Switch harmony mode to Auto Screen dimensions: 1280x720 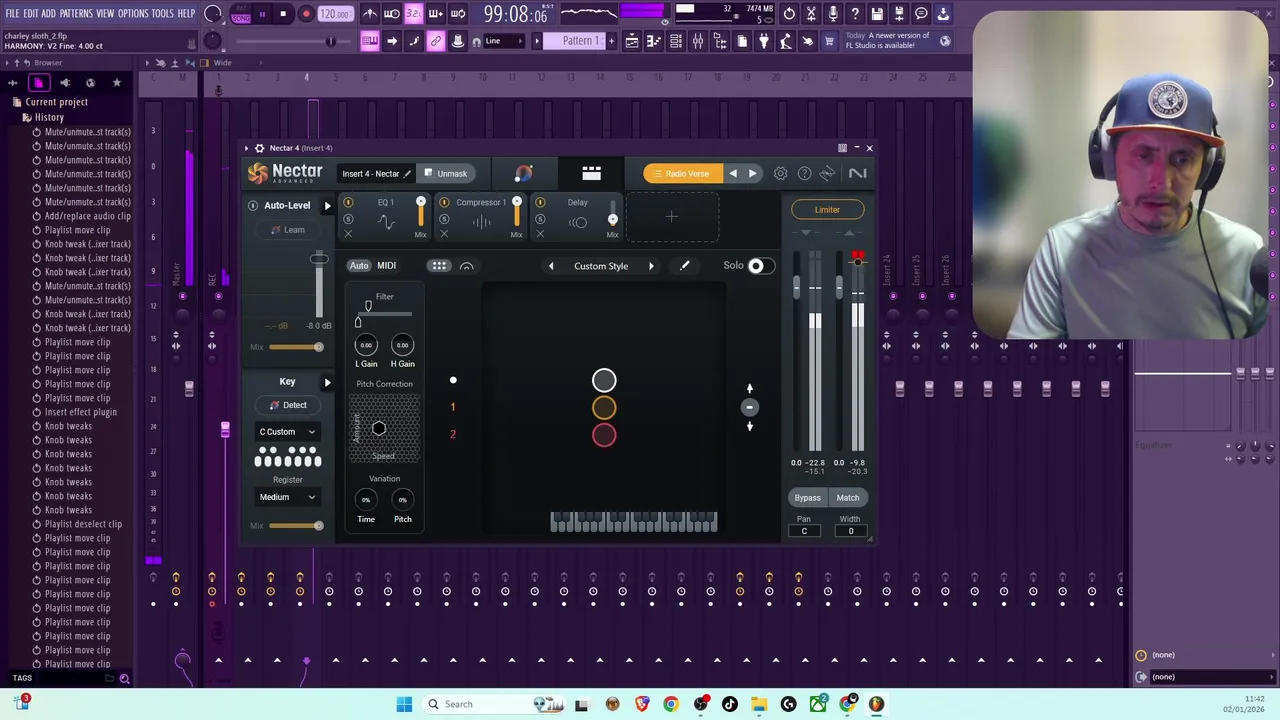(x=359, y=266)
